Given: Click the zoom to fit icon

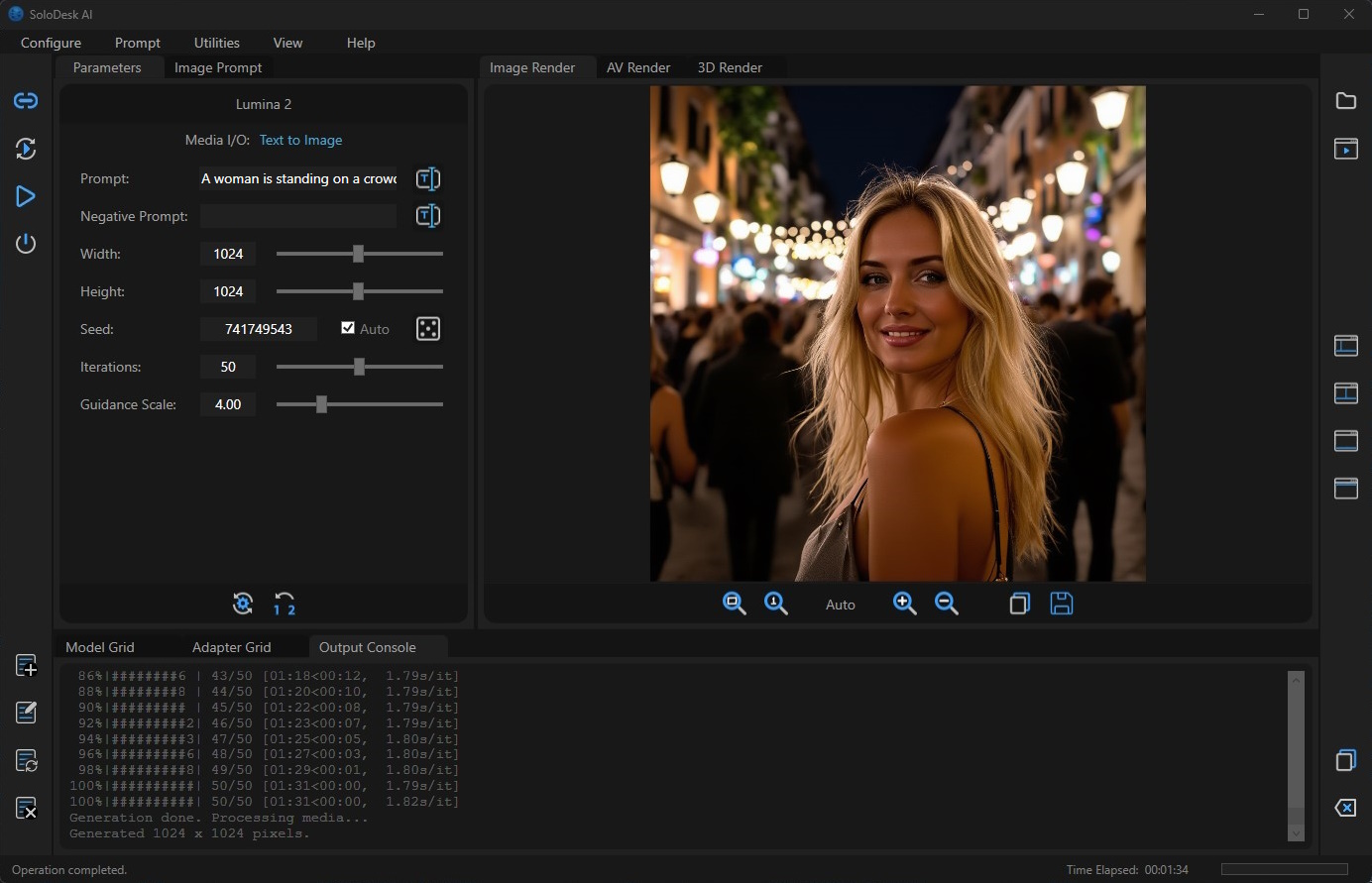Looking at the screenshot, I should click(734, 604).
